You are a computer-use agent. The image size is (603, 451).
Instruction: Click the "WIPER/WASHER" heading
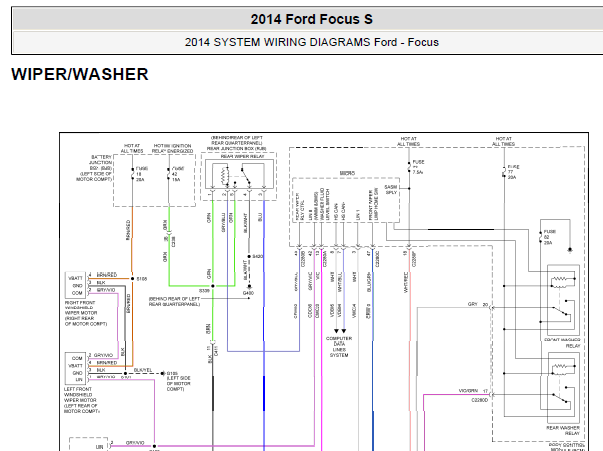click(80, 74)
